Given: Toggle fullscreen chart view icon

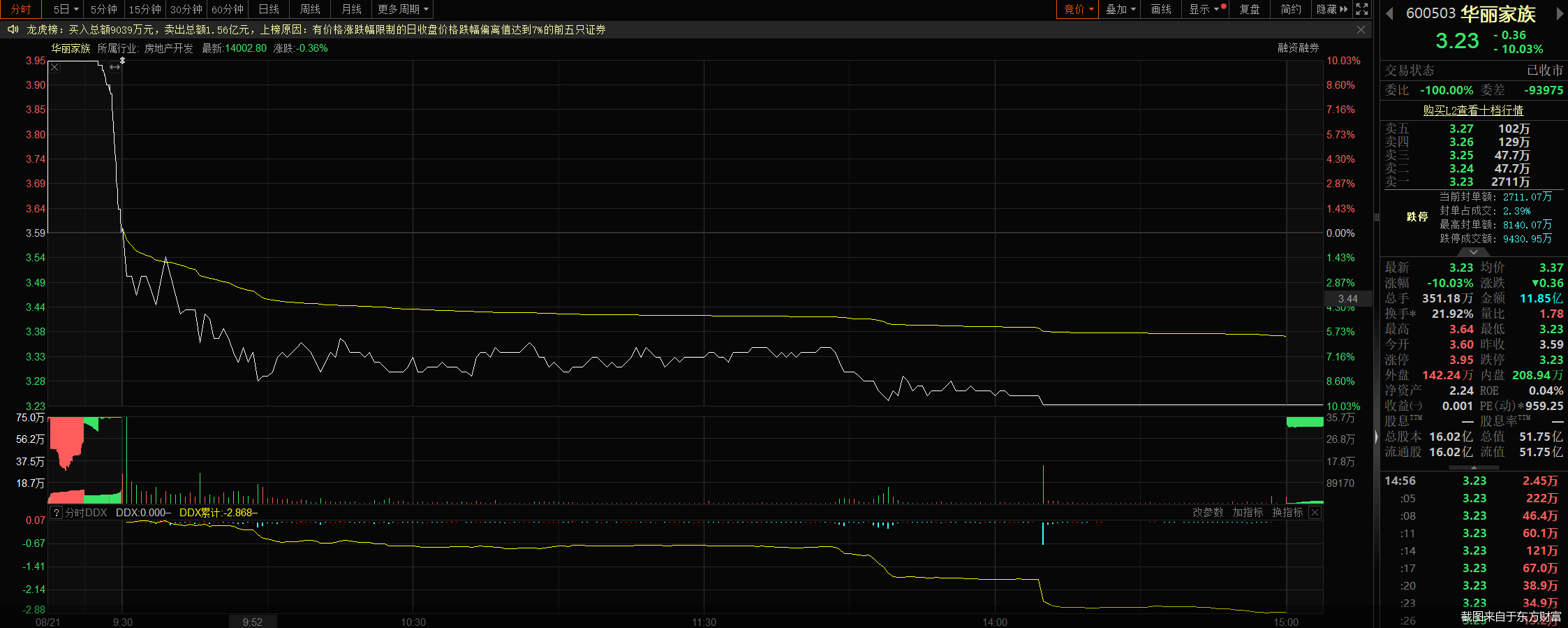Looking at the screenshot, I should point(1361,9).
